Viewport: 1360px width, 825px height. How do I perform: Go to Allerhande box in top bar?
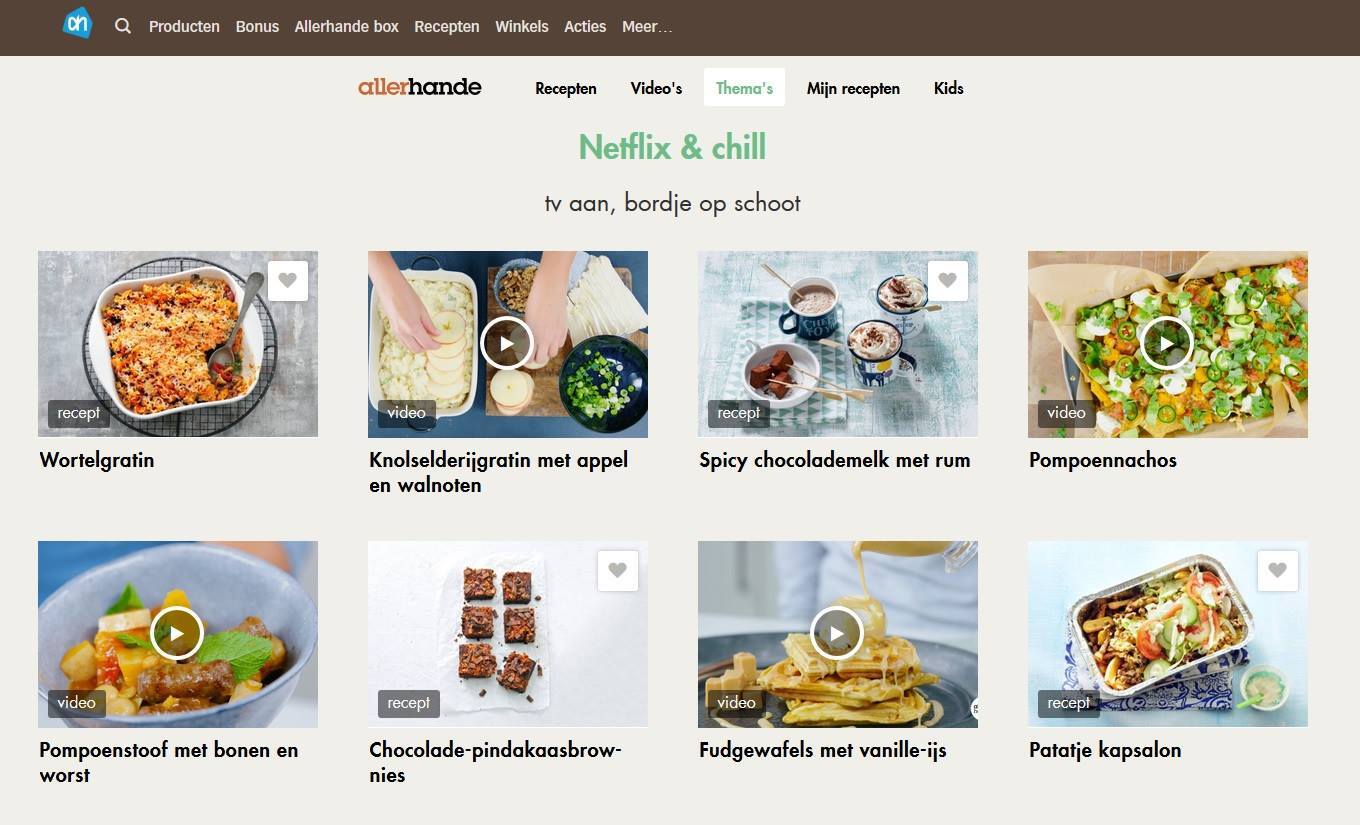347,27
